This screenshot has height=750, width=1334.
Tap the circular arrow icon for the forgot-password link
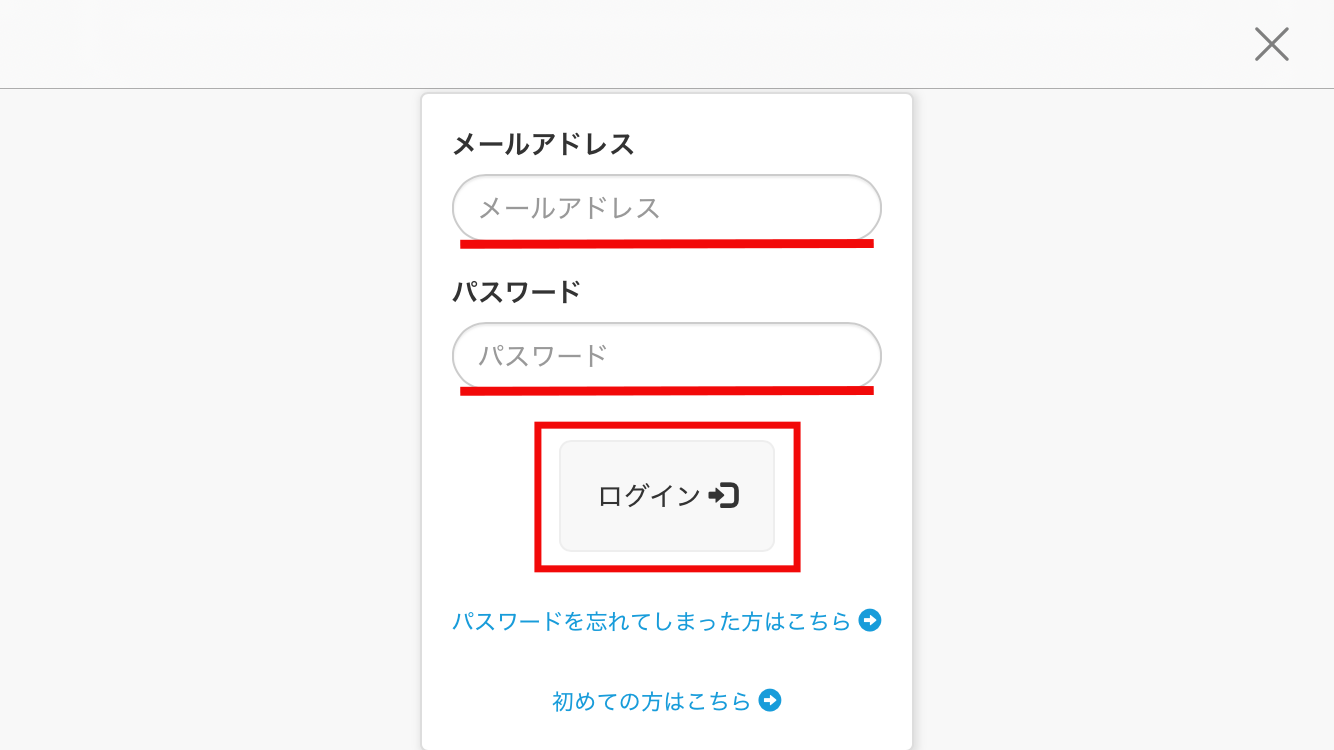click(x=871, y=621)
